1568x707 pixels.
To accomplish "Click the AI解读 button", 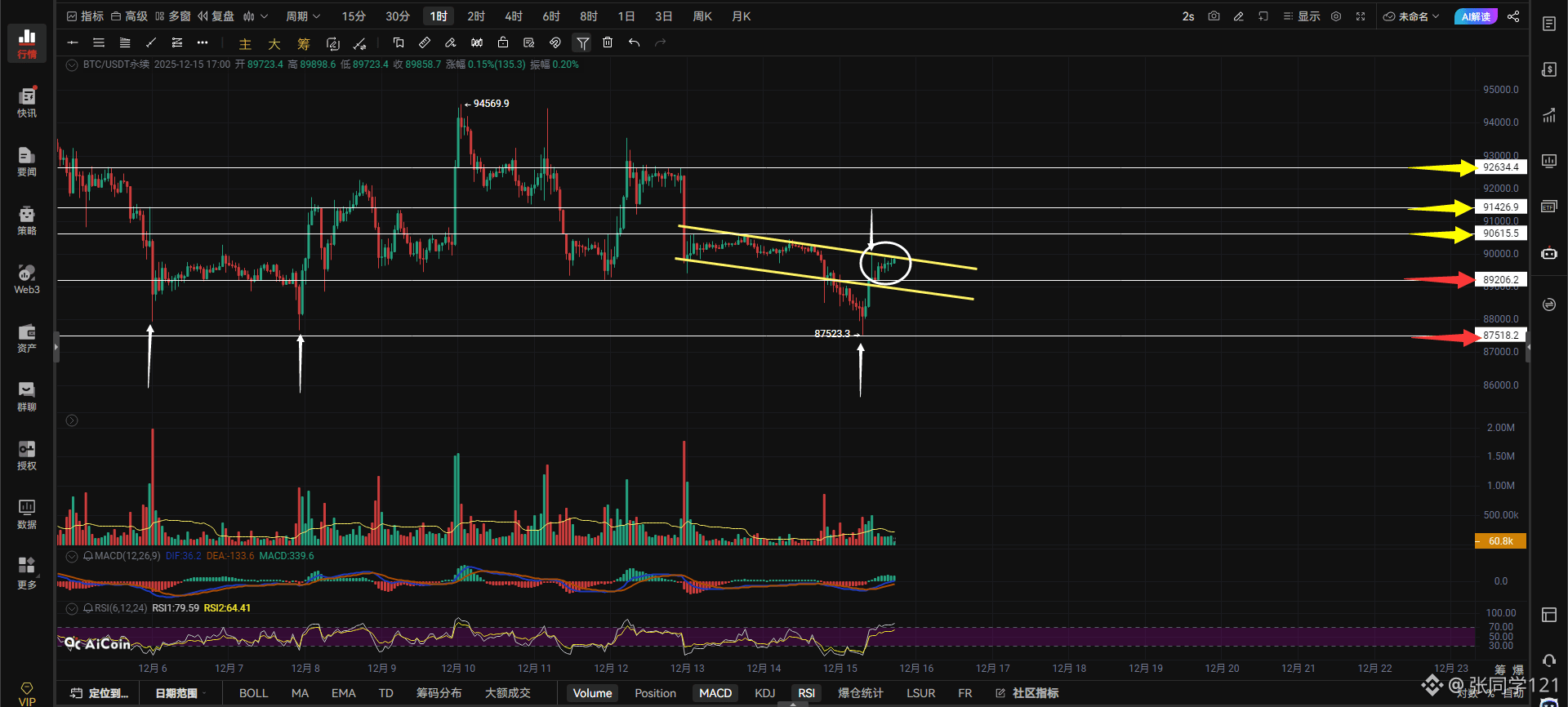I will point(1476,16).
